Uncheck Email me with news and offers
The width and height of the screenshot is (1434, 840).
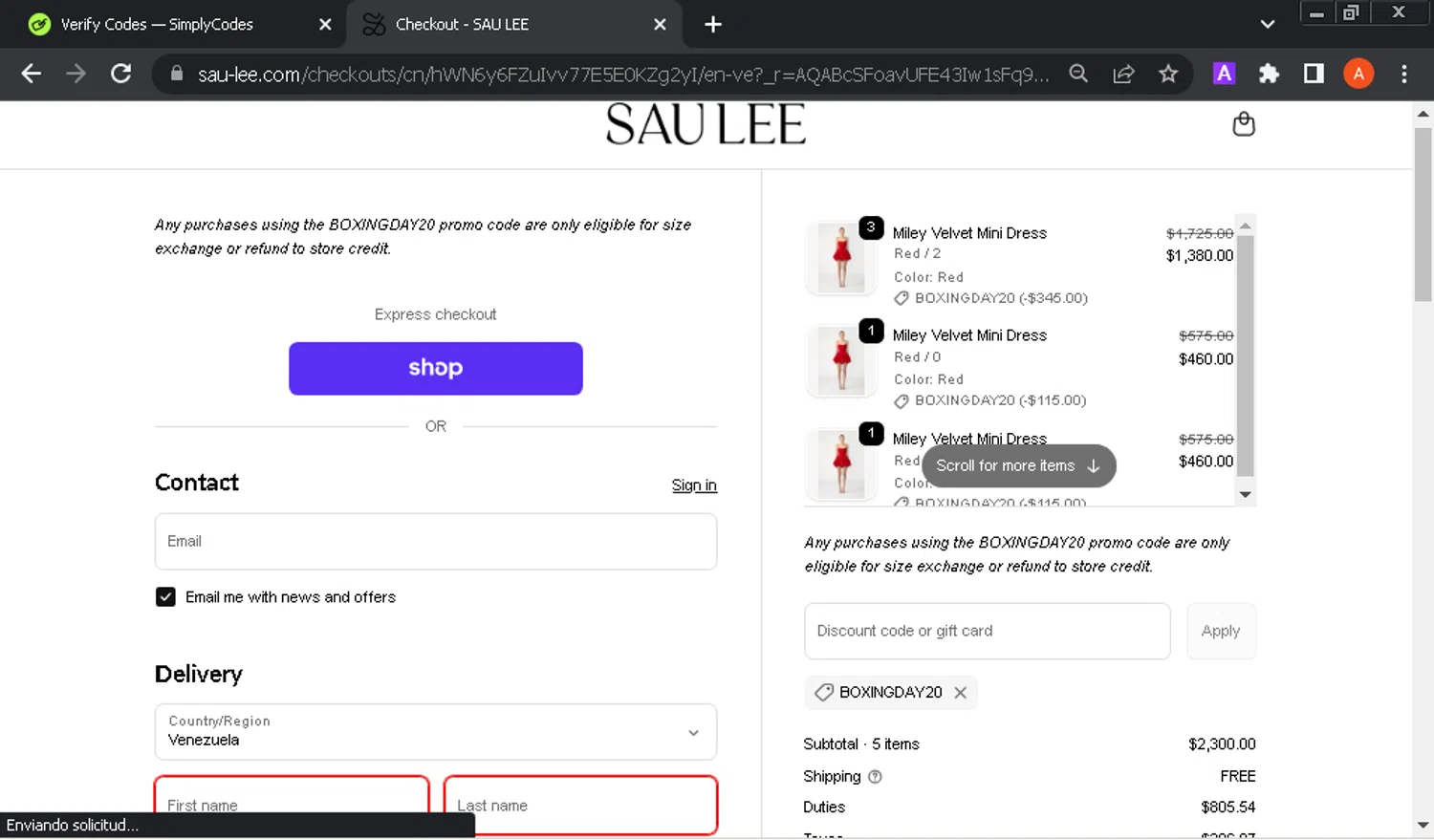point(165,597)
